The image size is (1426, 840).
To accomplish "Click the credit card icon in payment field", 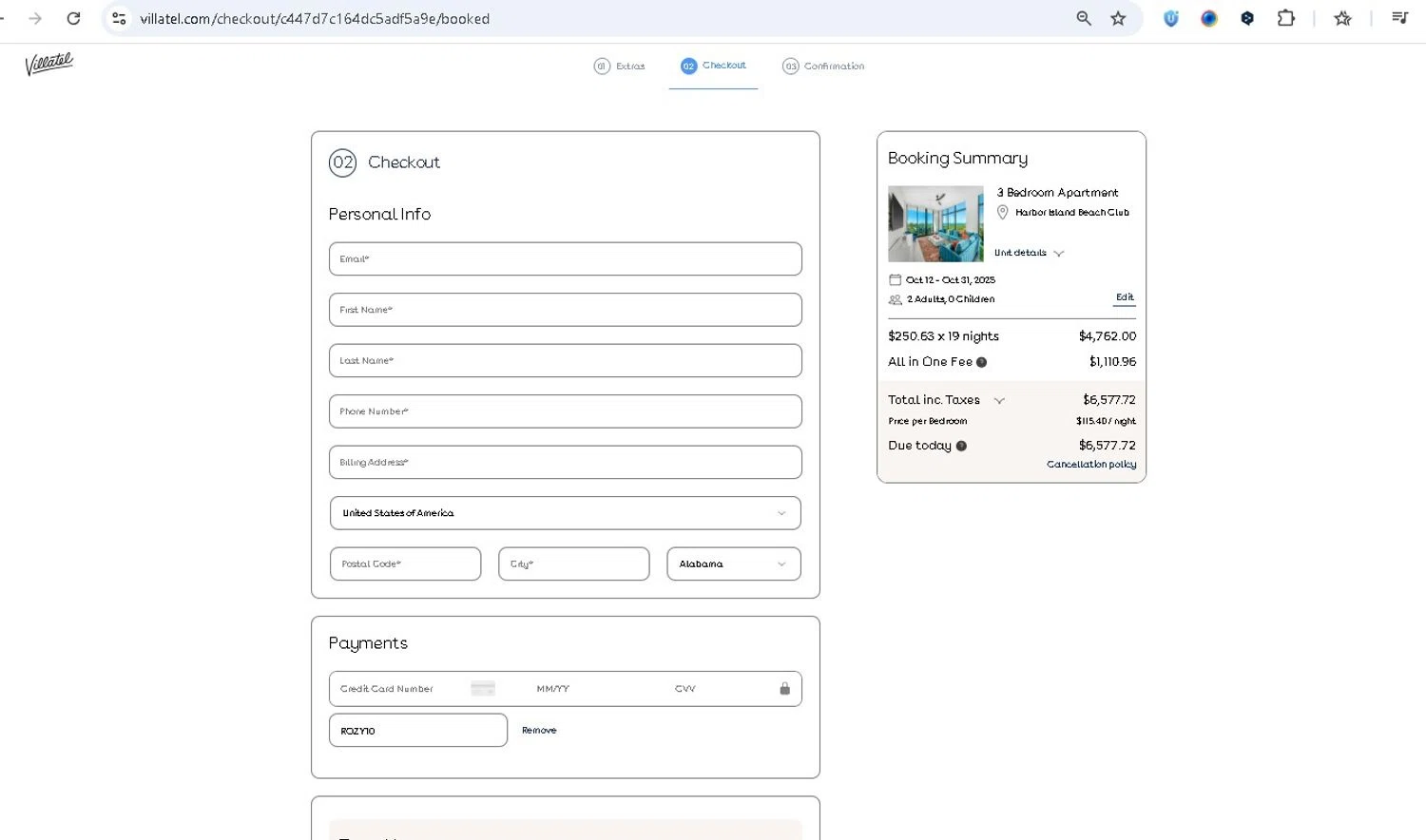I will click(x=483, y=689).
